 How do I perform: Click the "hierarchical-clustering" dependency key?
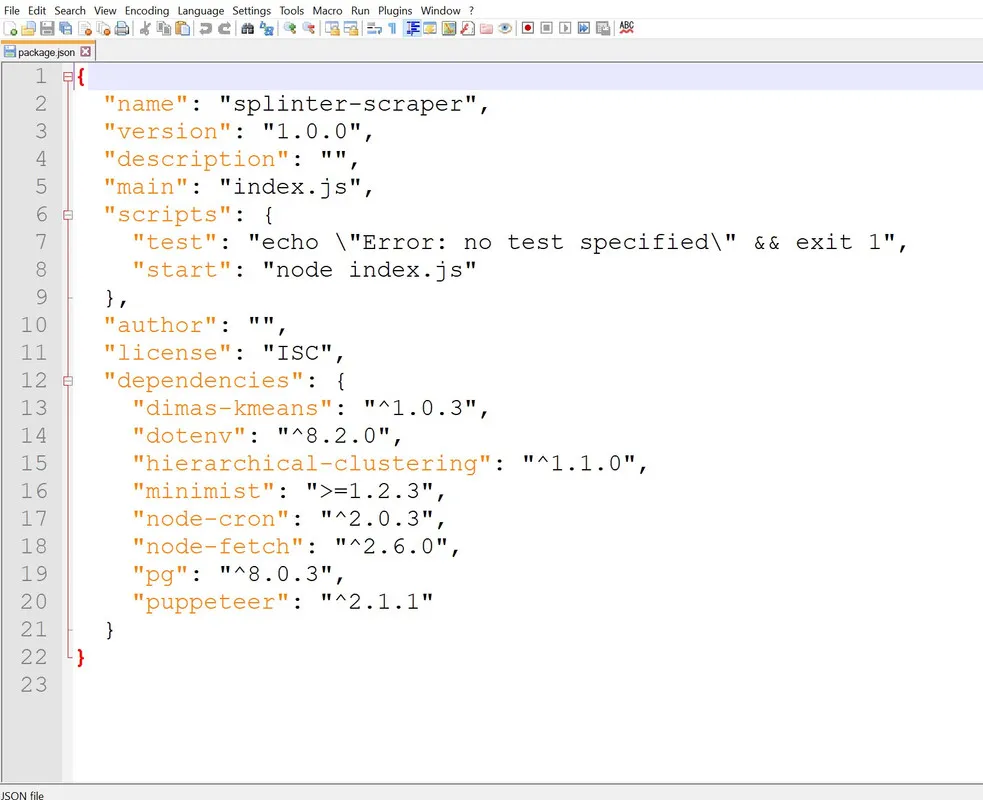click(x=312, y=464)
